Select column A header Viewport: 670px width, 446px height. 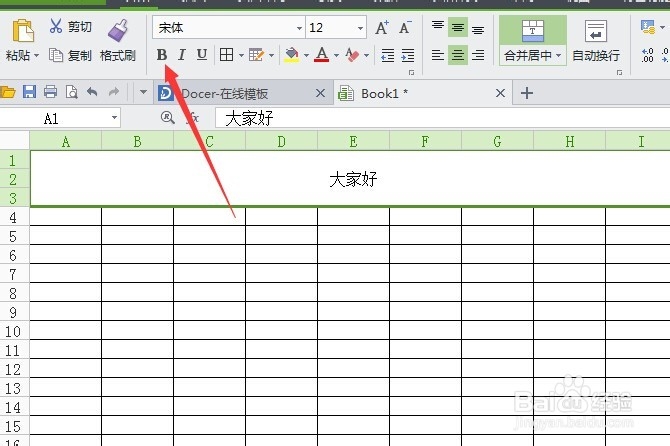click(65, 141)
